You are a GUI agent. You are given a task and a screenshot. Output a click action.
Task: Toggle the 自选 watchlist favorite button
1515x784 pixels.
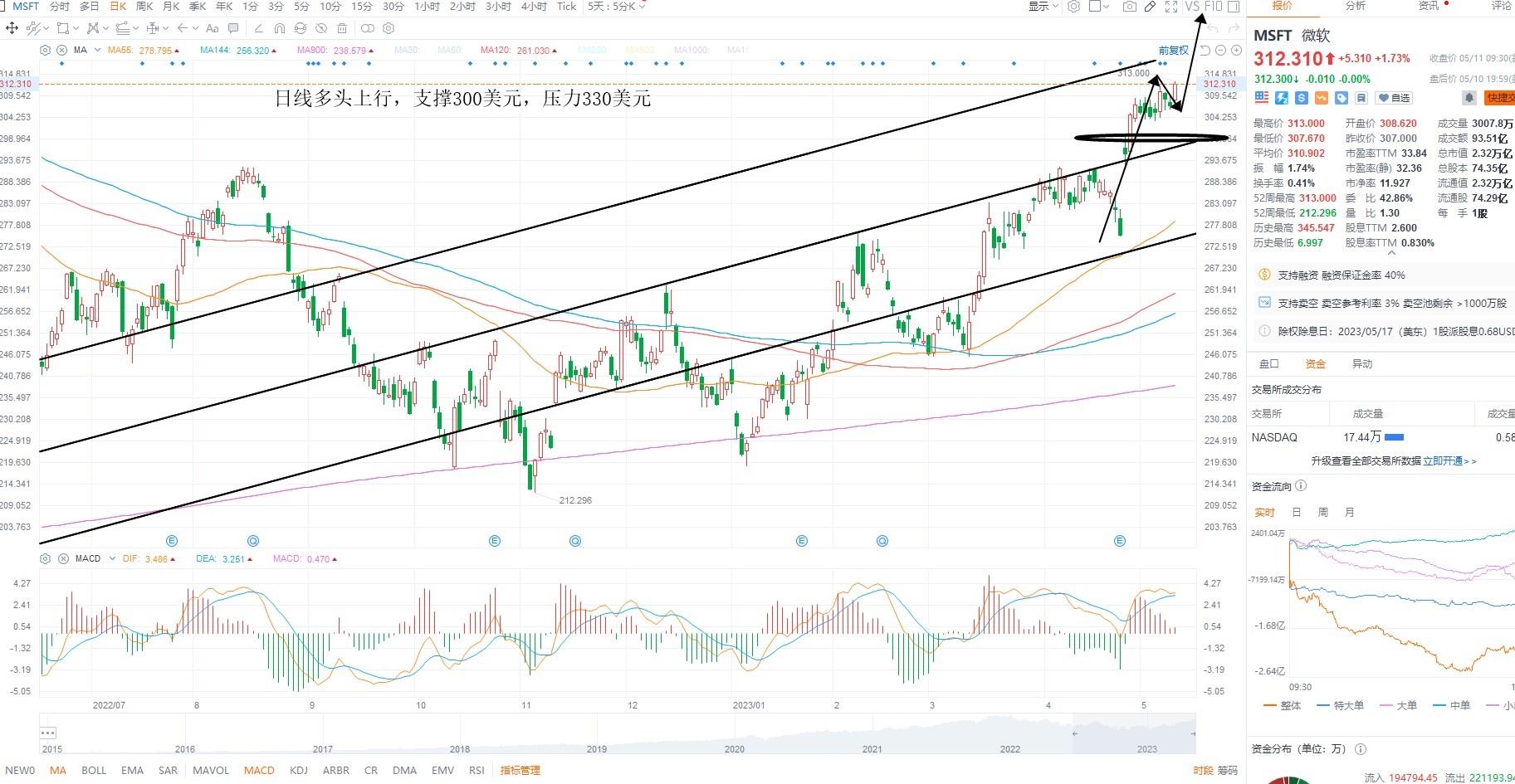[x=1395, y=98]
